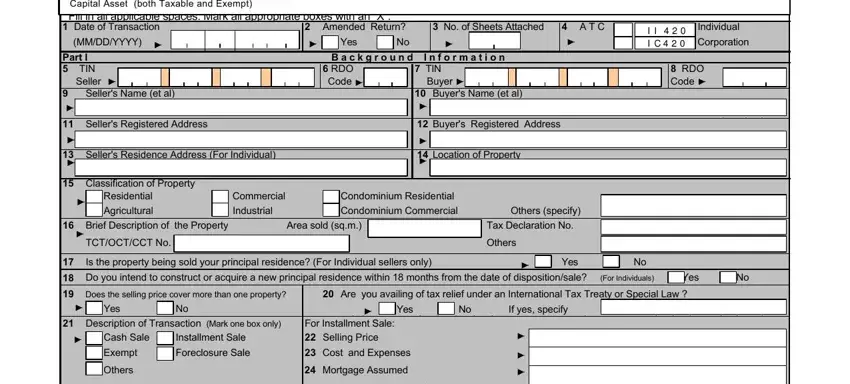The height and width of the screenshot is (384, 850).
Task: Check the Condominium Commercial box
Action: click(x=331, y=210)
